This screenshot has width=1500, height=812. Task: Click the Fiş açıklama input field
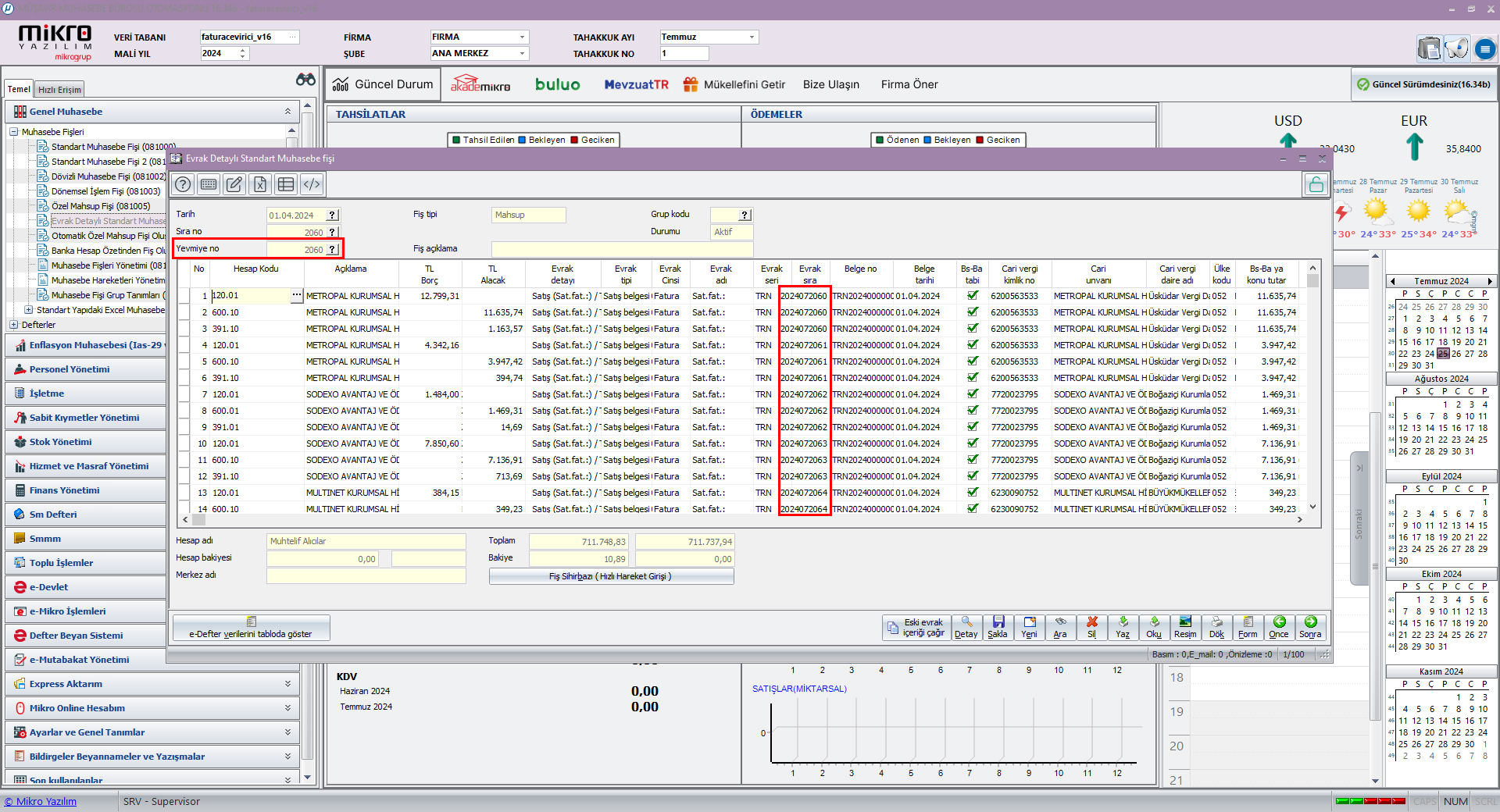pos(622,249)
